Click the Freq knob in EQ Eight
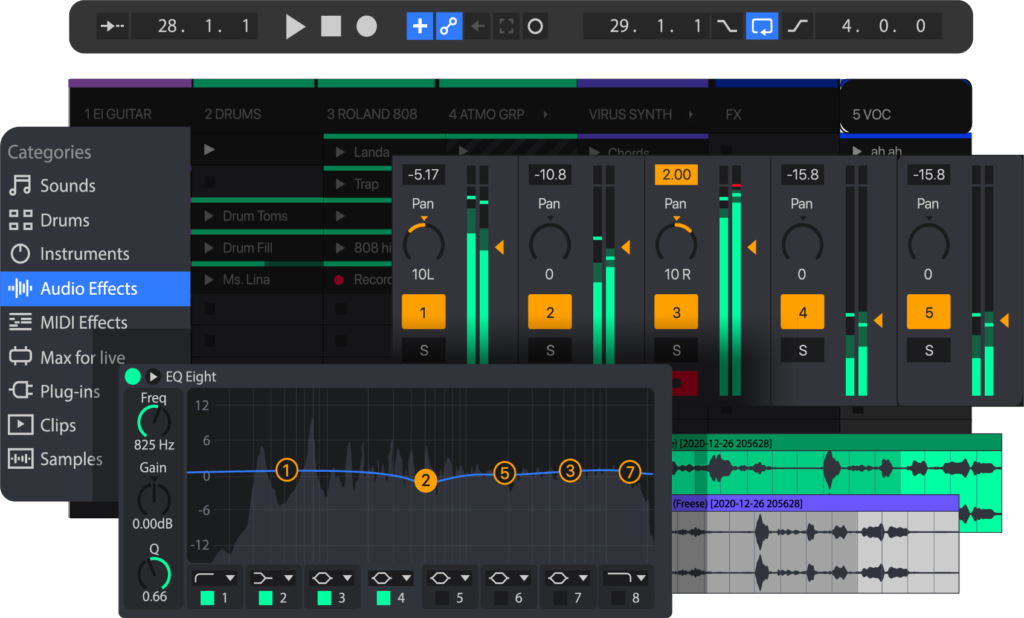The height and width of the screenshot is (618, 1024). pos(153,421)
